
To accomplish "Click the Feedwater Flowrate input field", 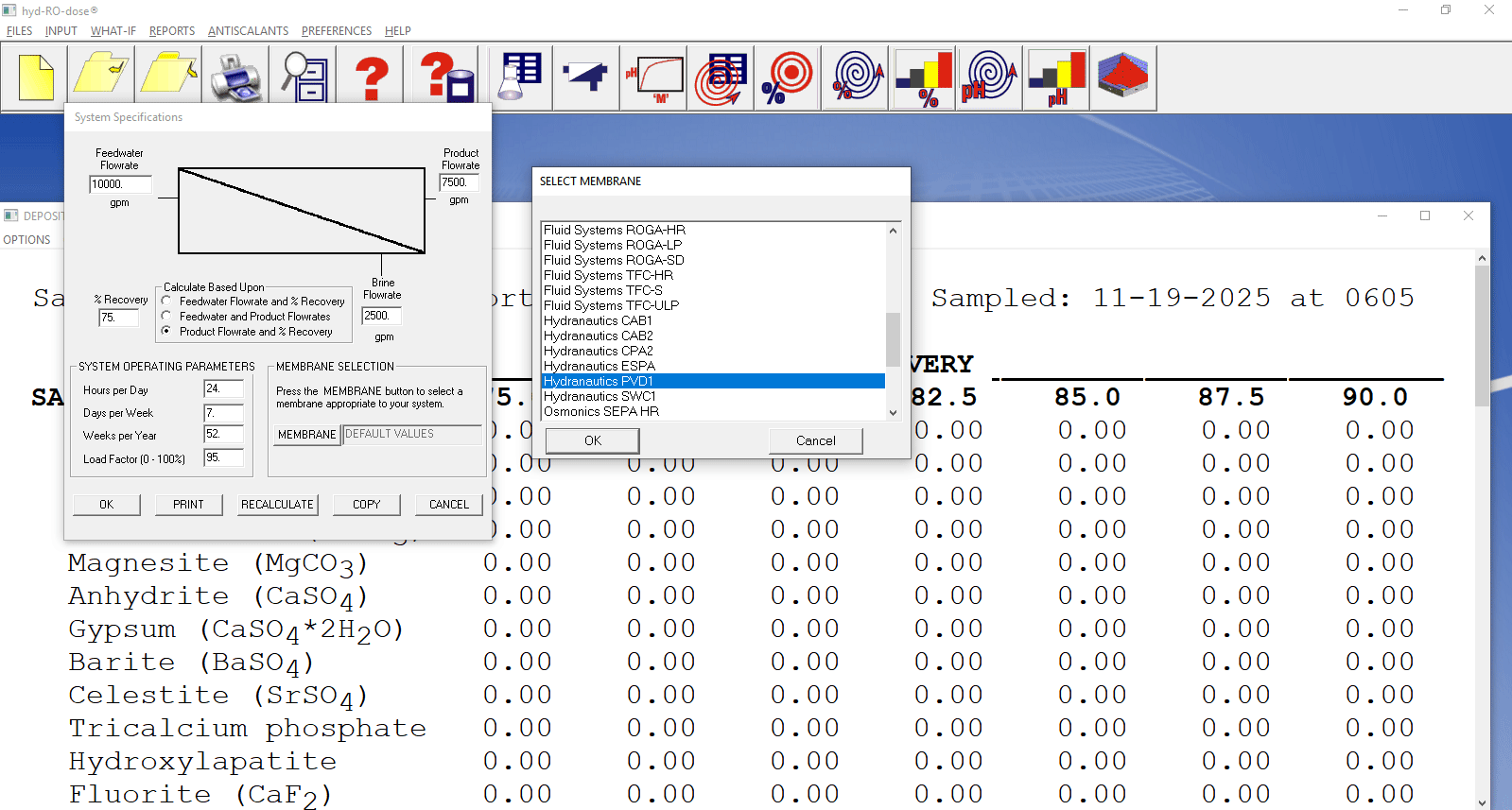I will (x=119, y=184).
